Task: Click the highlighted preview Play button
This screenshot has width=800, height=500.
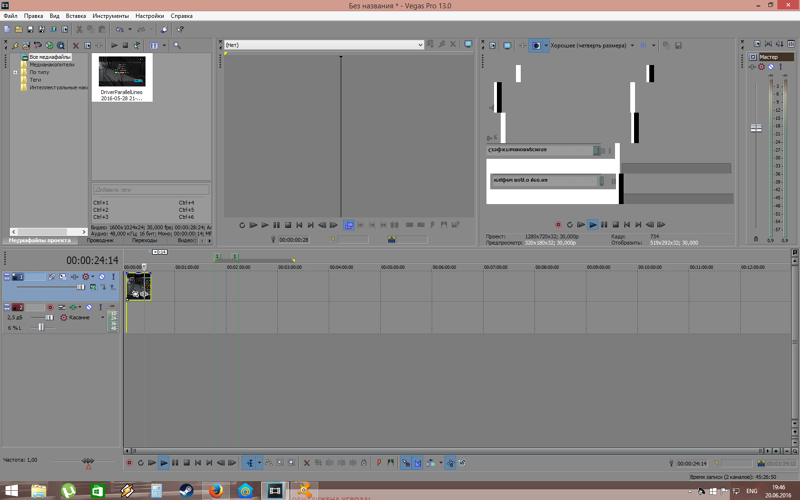Action: (592, 224)
